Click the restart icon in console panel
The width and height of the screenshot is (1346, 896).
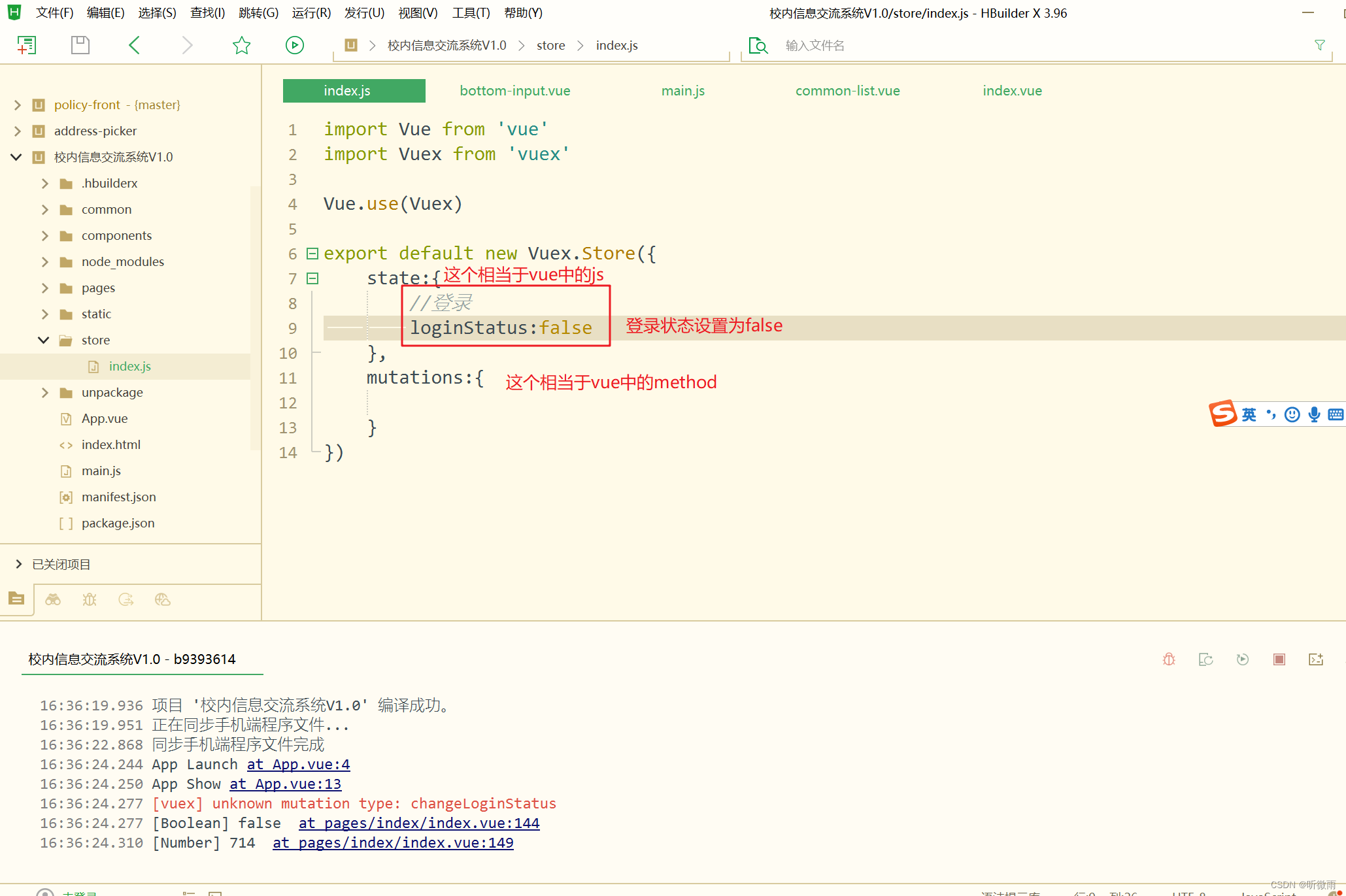tap(1205, 659)
